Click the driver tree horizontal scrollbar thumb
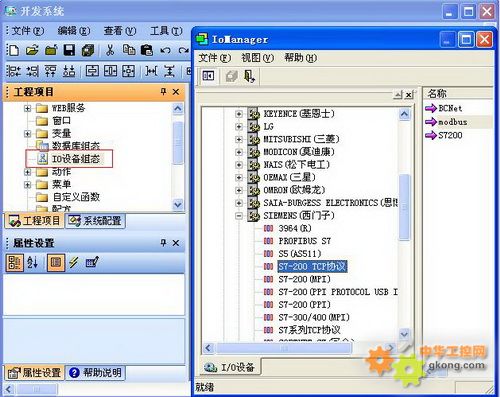The height and width of the screenshot is (397, 500). click(284, 348)
